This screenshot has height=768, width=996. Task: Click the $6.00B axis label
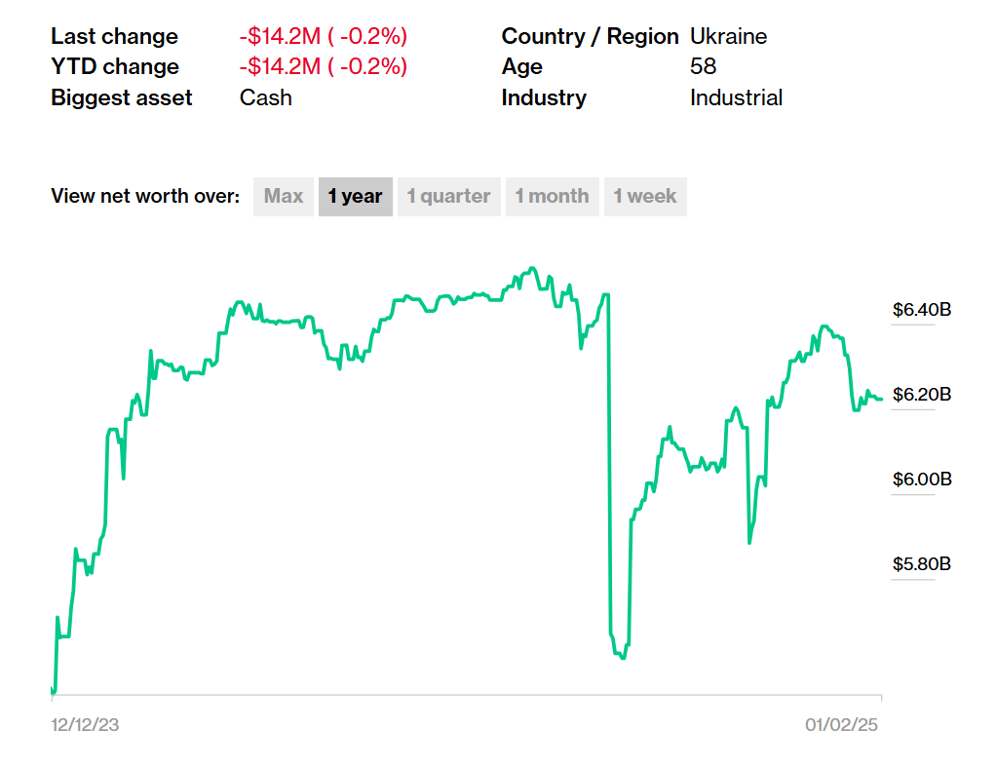point(921,479)
